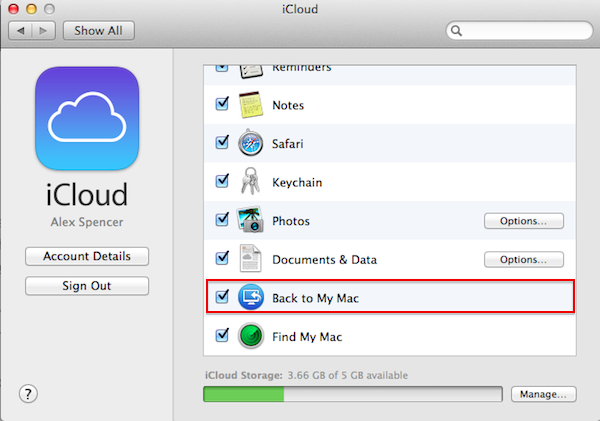This screenshot has height=421, width=600.
Task: Uncheck the Keychain checkbox
Action: pos(222,181)
